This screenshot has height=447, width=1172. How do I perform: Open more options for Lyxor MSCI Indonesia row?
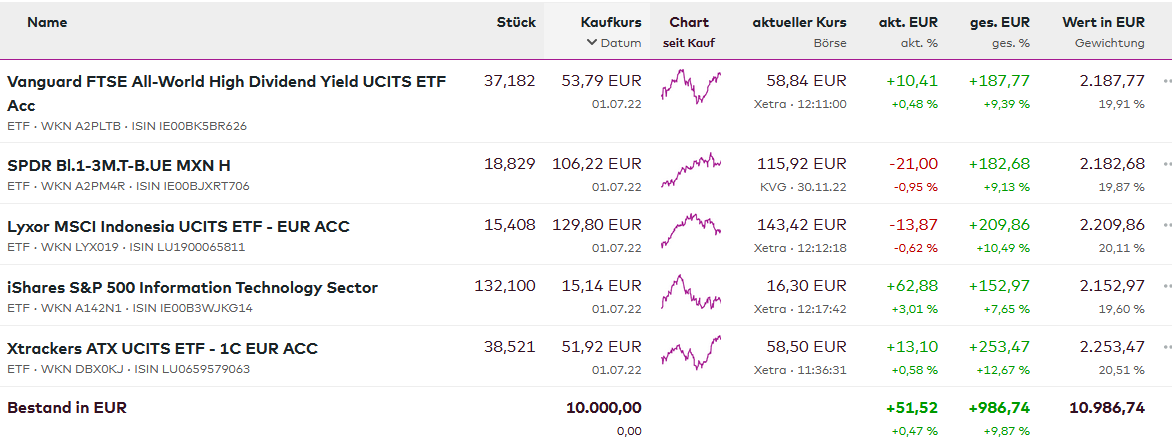[x=1166, y=226]
